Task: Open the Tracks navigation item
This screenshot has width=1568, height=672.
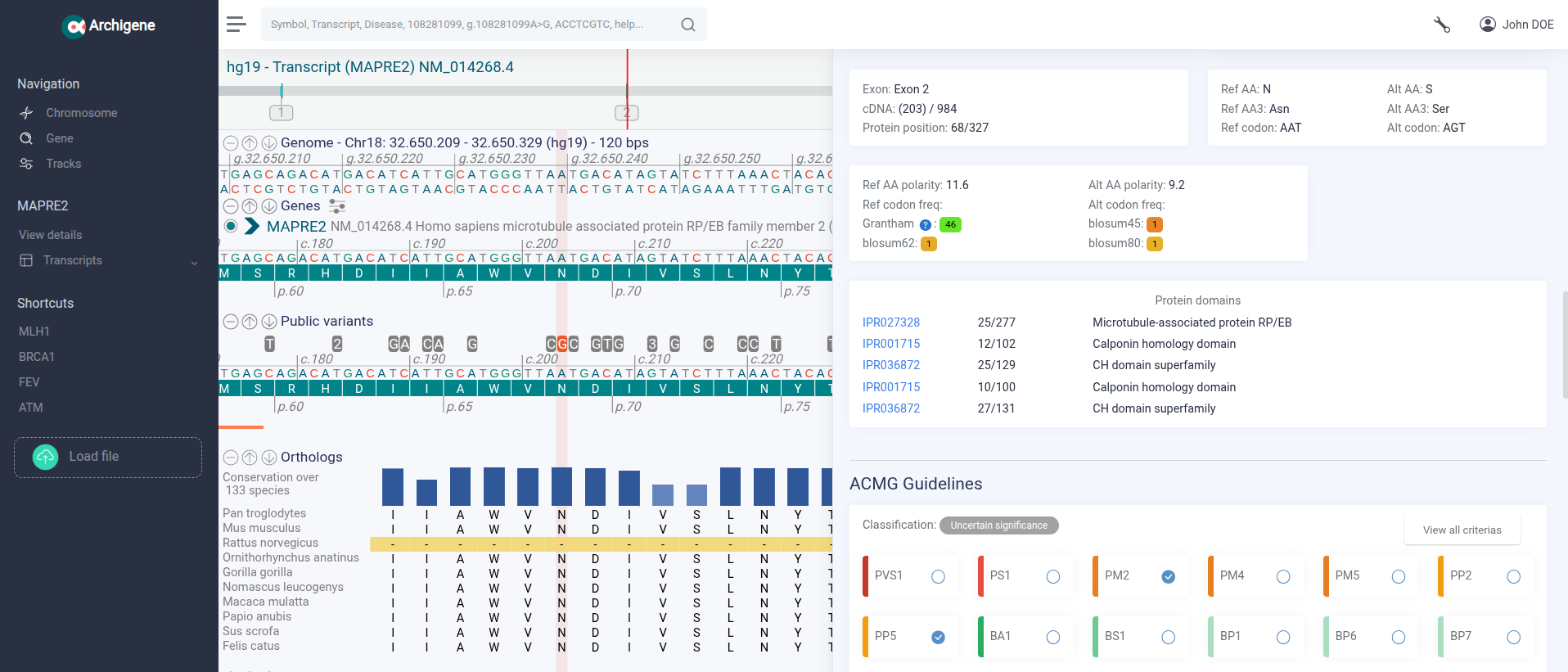Action: (x=63, y=164)
